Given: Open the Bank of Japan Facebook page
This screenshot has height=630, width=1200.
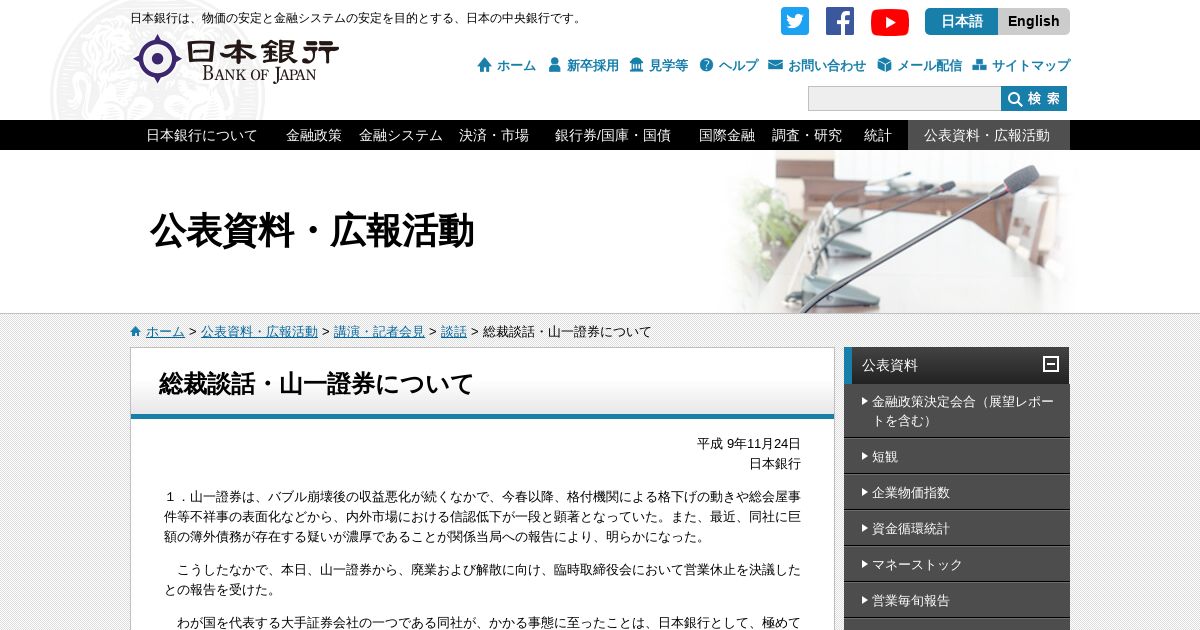Looking at the screenshot, I should [840, 21].
